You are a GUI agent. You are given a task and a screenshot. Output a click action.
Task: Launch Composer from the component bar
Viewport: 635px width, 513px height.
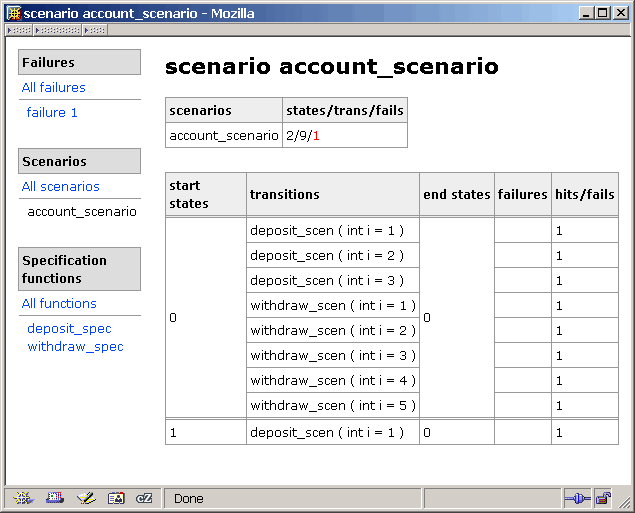tap(86, 498)
